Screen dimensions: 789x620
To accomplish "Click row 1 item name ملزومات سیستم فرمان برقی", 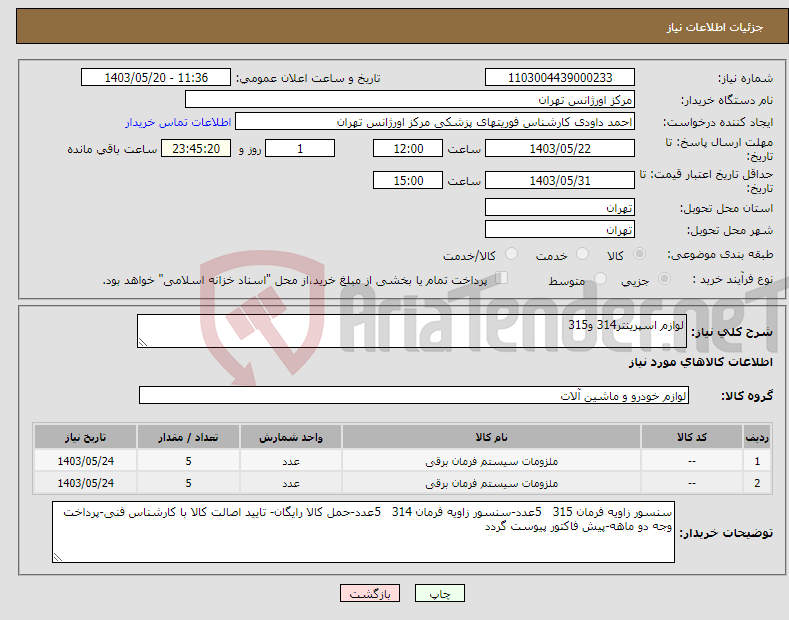I will (x=491, y=461).
